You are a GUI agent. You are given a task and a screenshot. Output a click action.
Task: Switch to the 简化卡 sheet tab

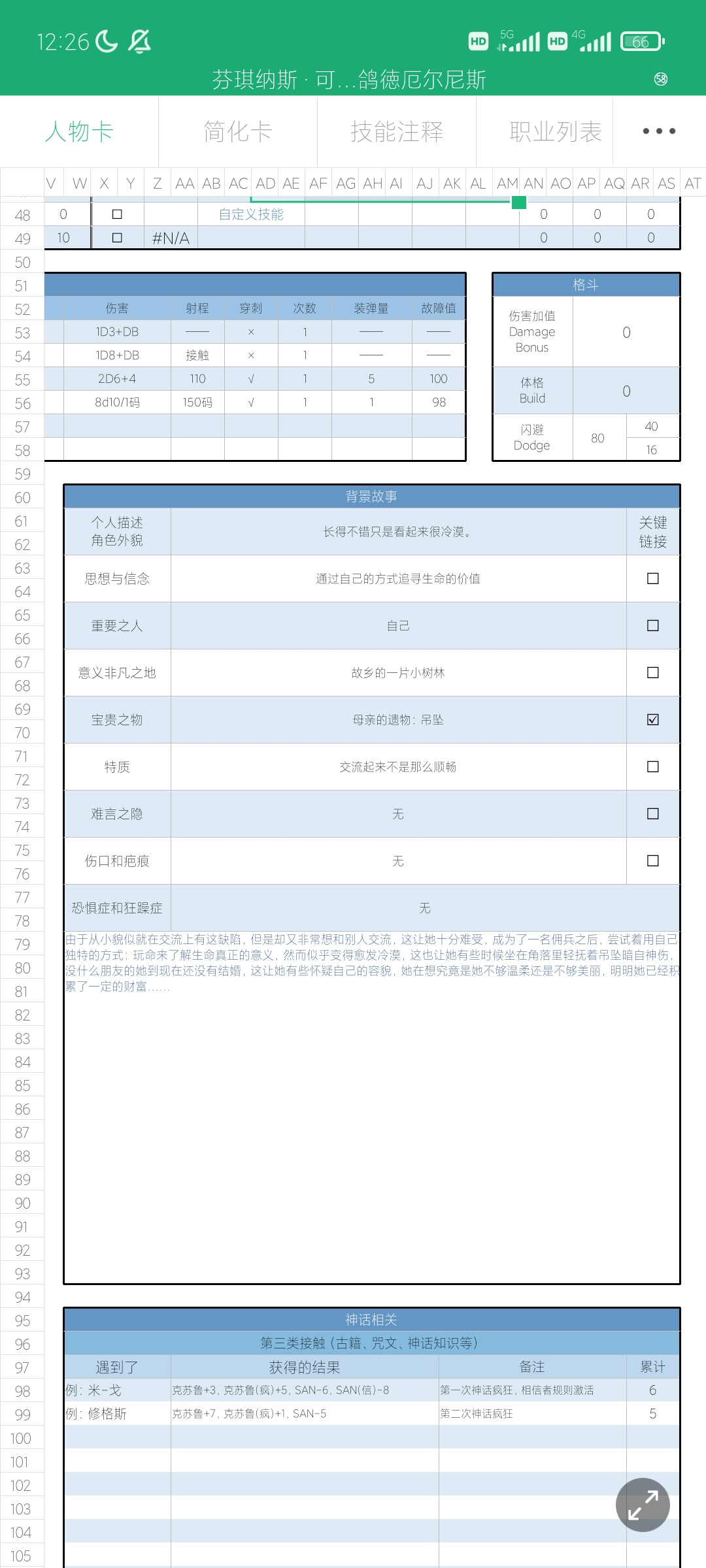click(238, 131)
